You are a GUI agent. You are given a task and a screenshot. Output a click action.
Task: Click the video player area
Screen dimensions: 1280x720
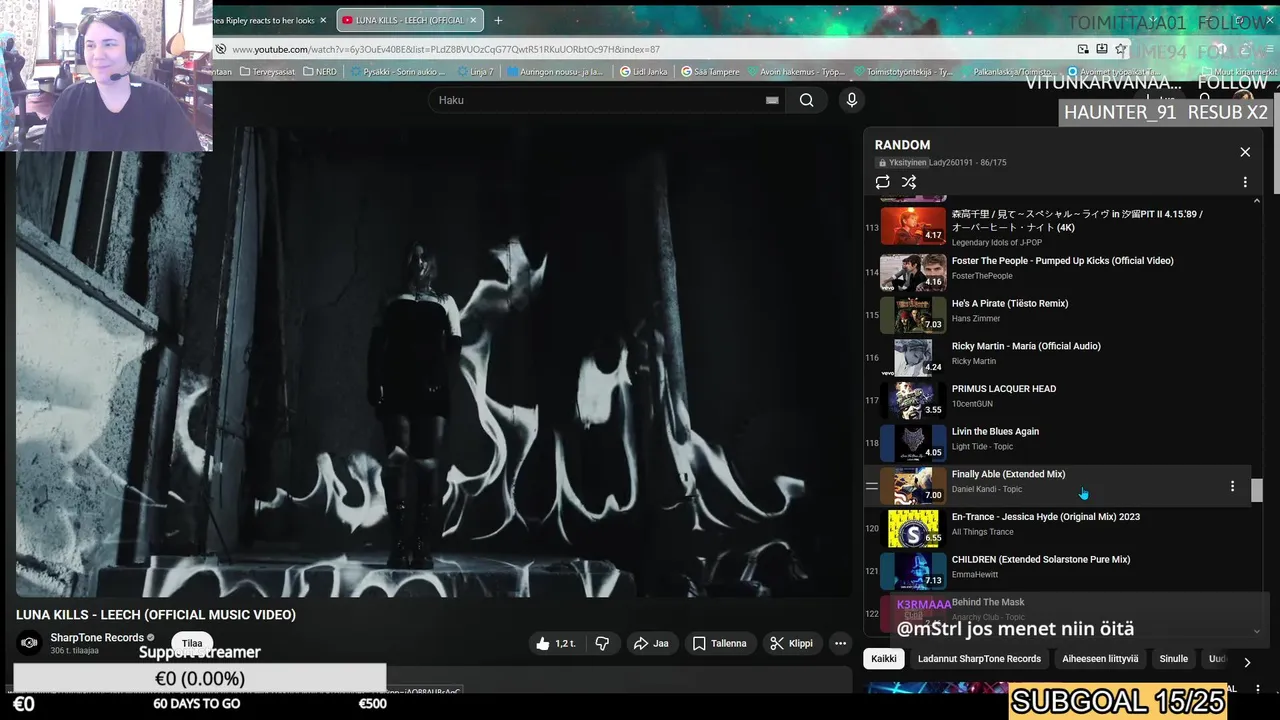pyautogui.click(x=434, y=362)
